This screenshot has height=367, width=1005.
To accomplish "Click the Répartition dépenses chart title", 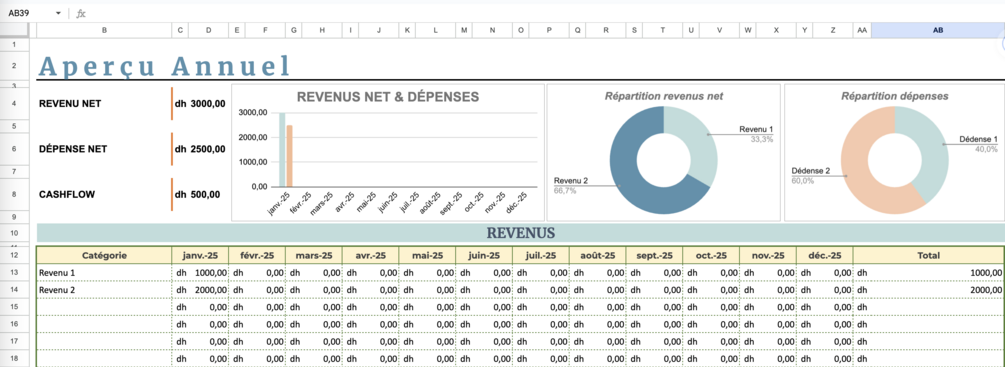I will (894, 96).
